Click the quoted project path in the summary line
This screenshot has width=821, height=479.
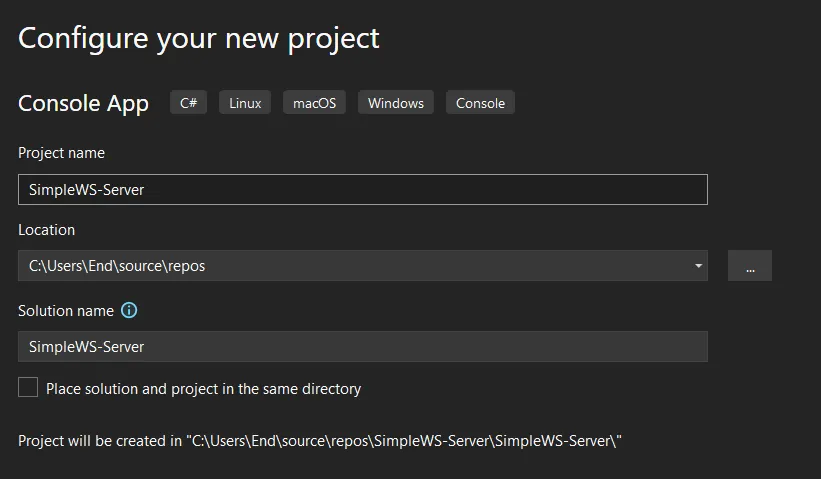405,441
